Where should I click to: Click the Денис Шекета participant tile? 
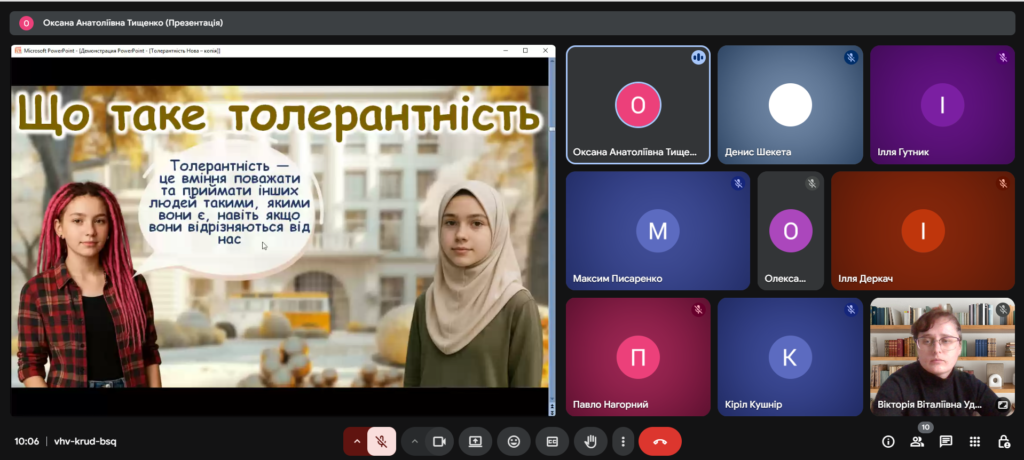coord(790,105)
